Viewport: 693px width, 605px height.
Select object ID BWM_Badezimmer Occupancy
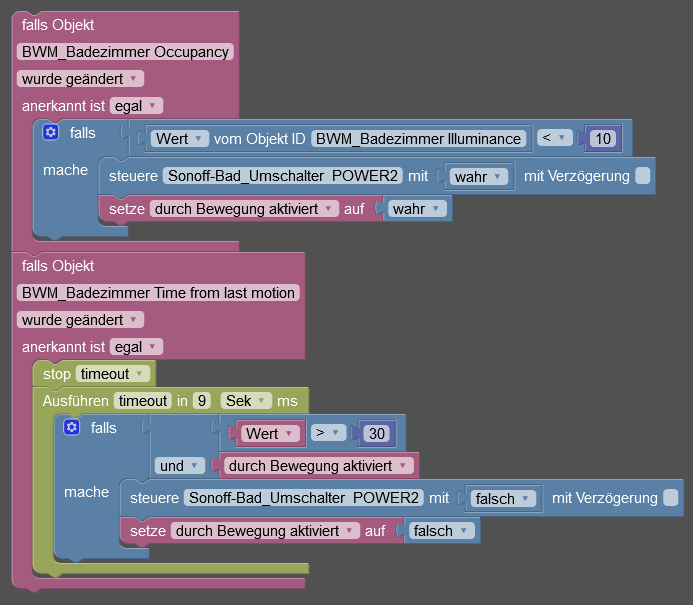pyautogui.click(x=125, y=52)
